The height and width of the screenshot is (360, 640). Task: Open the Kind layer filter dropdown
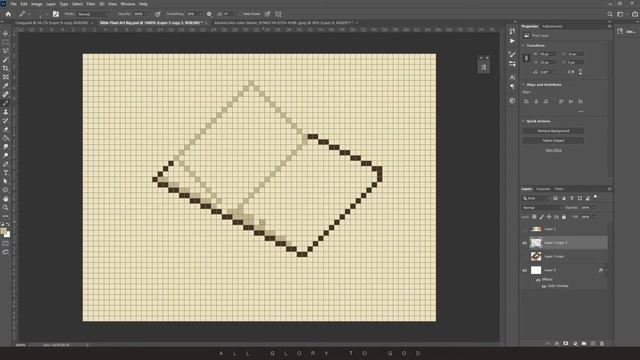pos(536,198)
